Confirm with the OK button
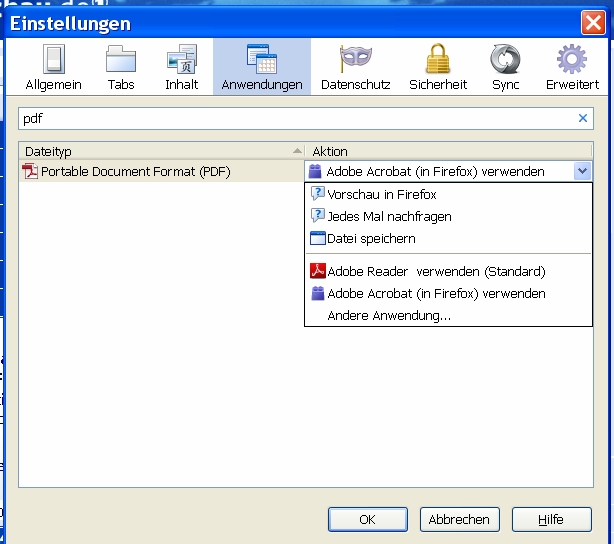Screen dimensions: 614x544 pos(368,519)
